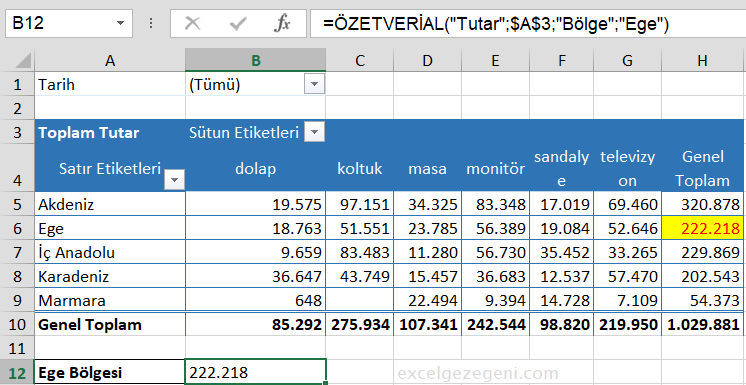Open Sütun Etiketleri filter dropdown

(314, 132)
